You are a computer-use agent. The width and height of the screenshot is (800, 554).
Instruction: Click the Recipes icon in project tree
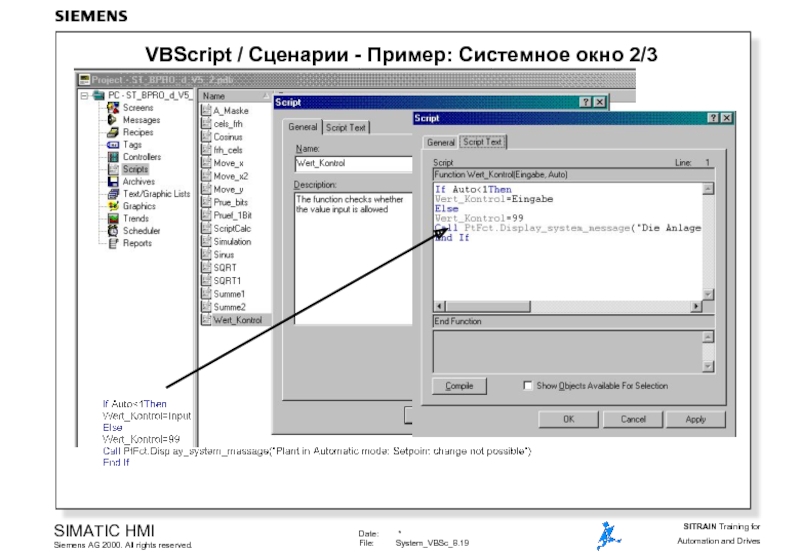tap(113, 132)
